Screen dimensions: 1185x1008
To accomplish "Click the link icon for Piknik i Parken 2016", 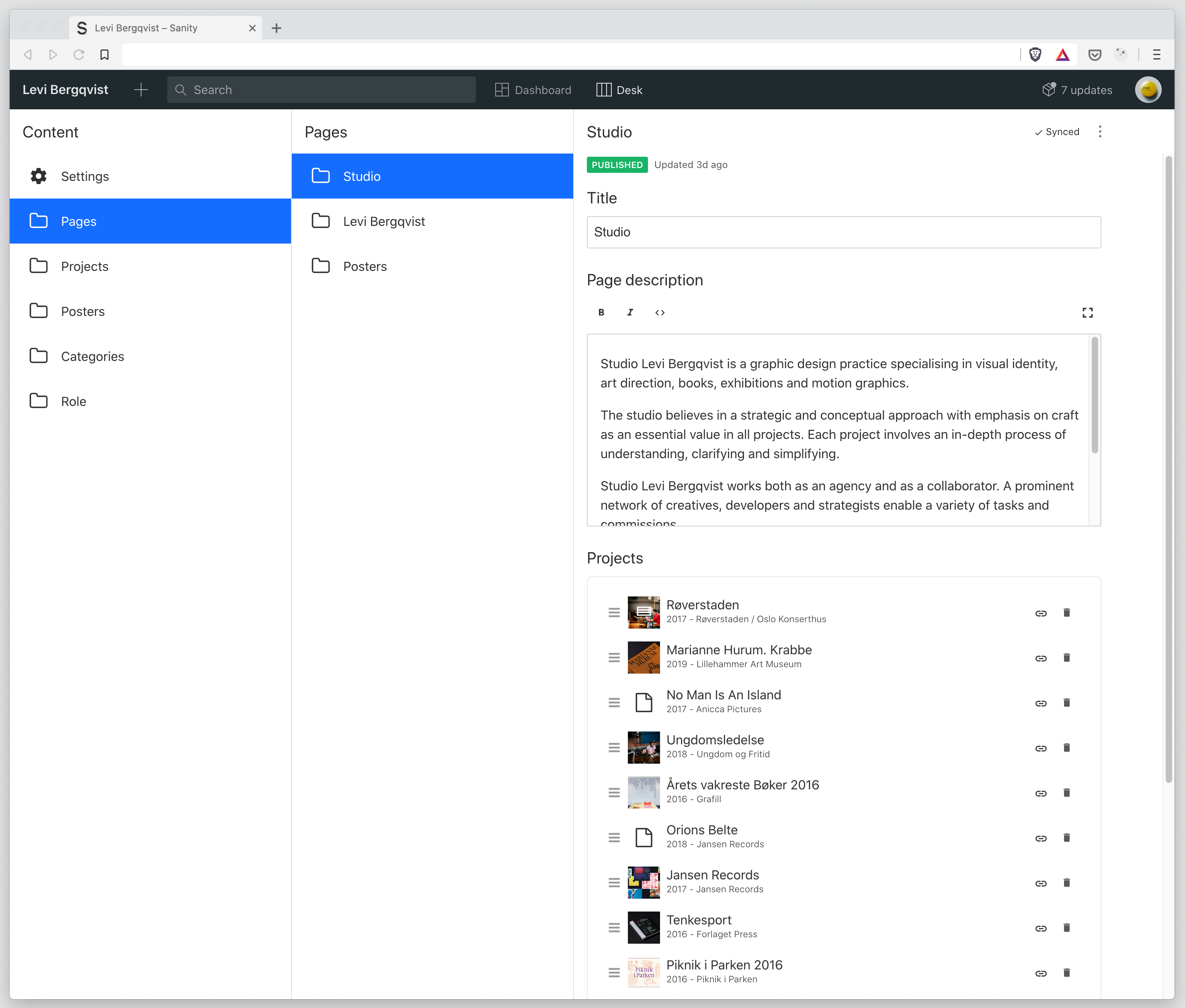I will coord(1040,973).
